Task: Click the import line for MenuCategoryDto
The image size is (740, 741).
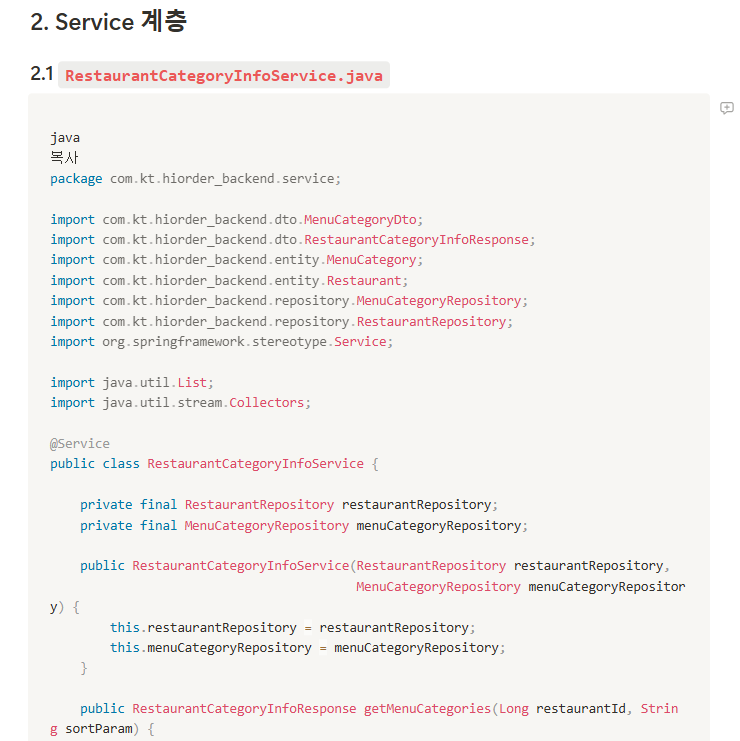Action: pos(236,219)
